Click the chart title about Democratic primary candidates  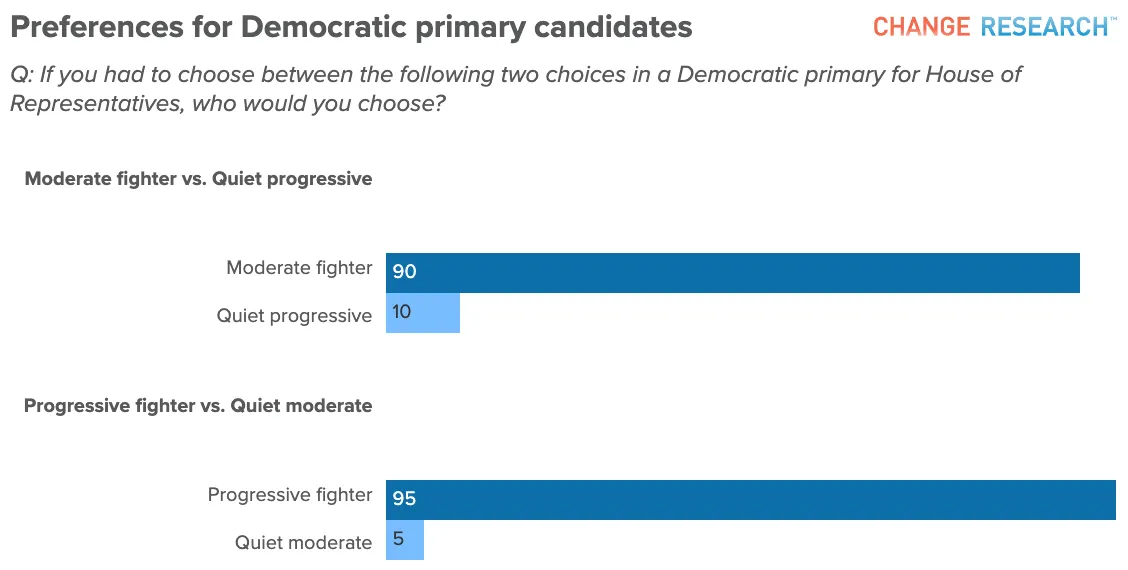pos(351,27)
